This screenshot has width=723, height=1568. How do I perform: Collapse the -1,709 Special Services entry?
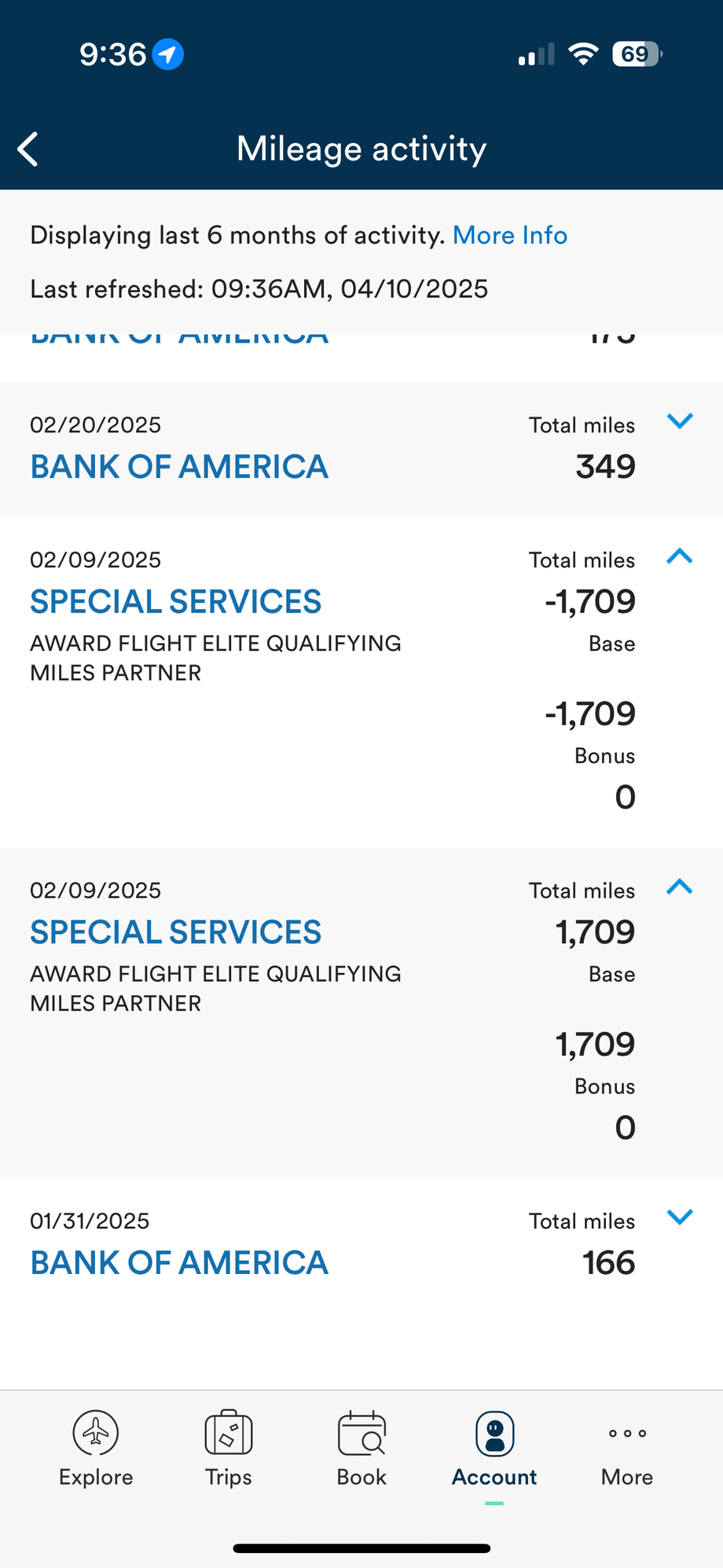680,556
